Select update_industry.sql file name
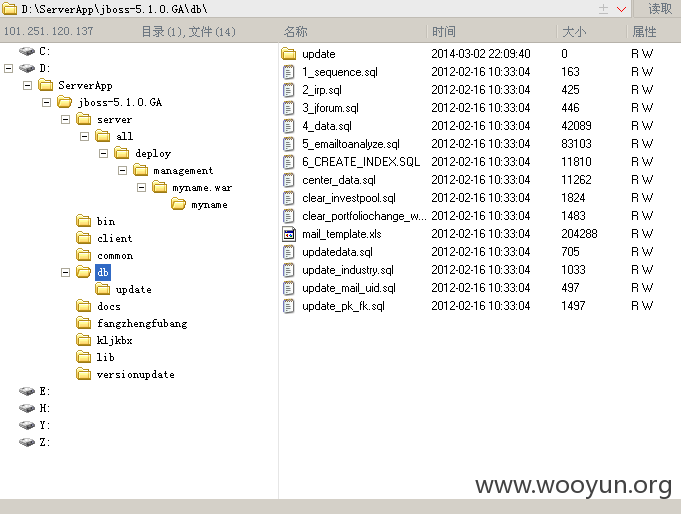Screen dimensions: 681x514 click(x=348, y=270)
